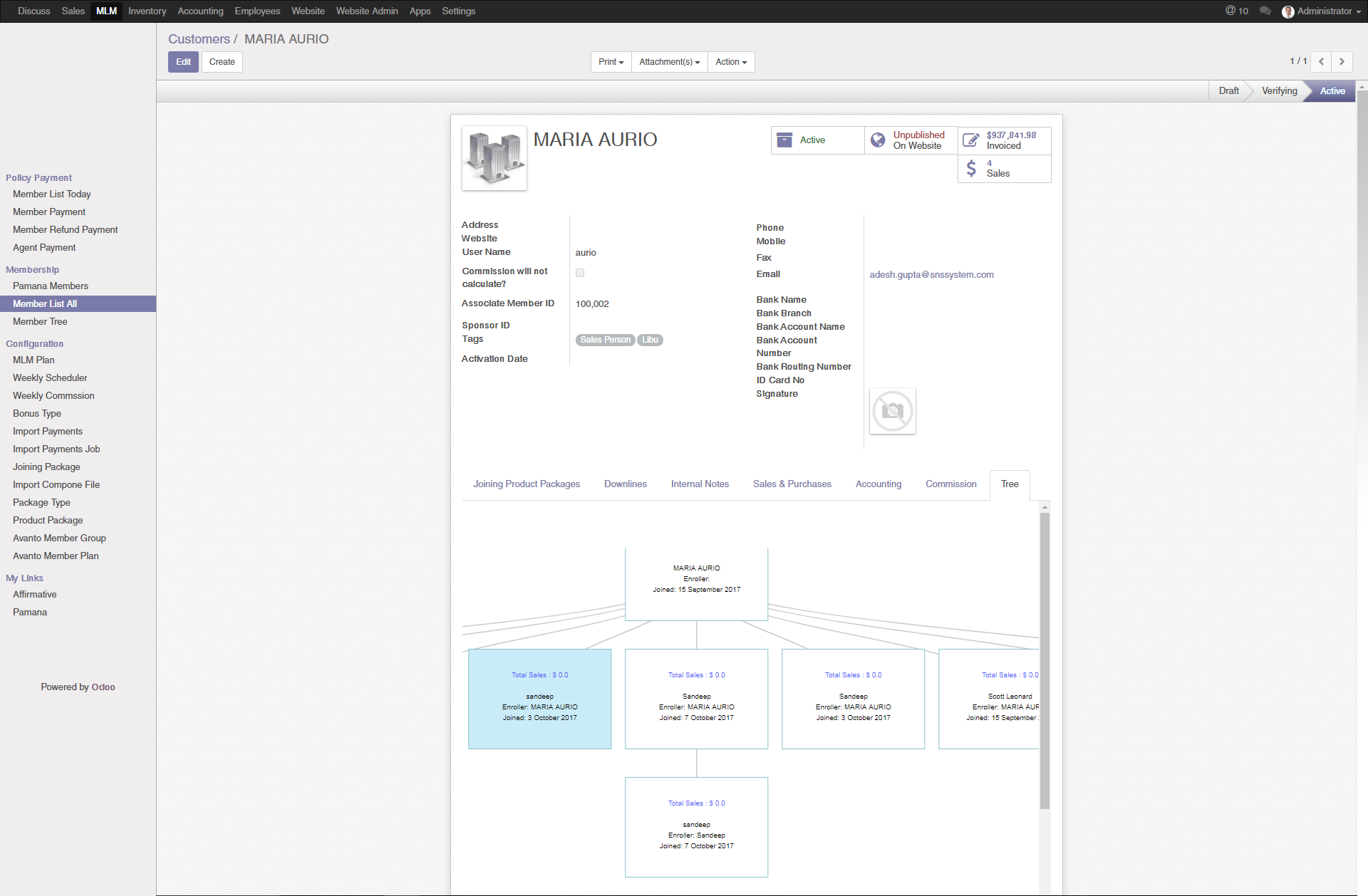Click the conversations bubble icon in the top bar
The image size is (1368, 896).
click(1265, 11)
